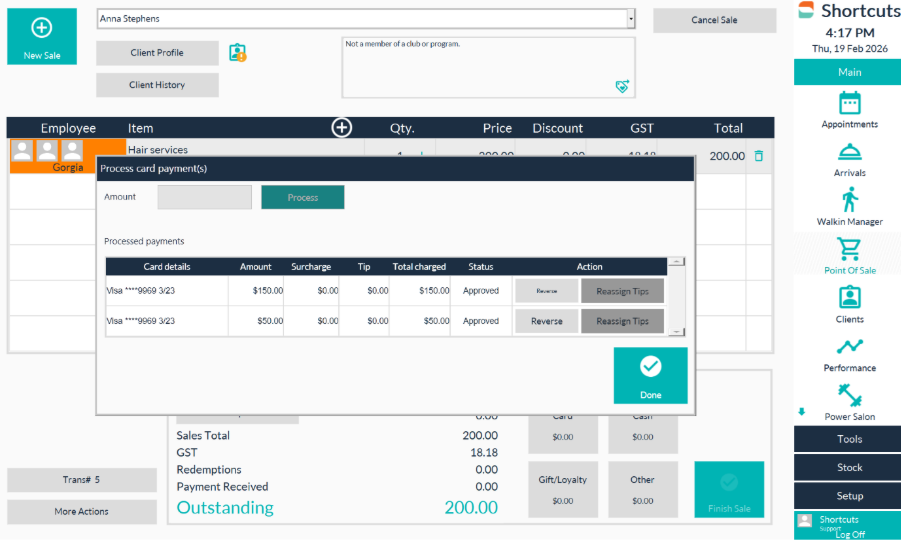Switch to the Stock tab

[x=848, y=467]
